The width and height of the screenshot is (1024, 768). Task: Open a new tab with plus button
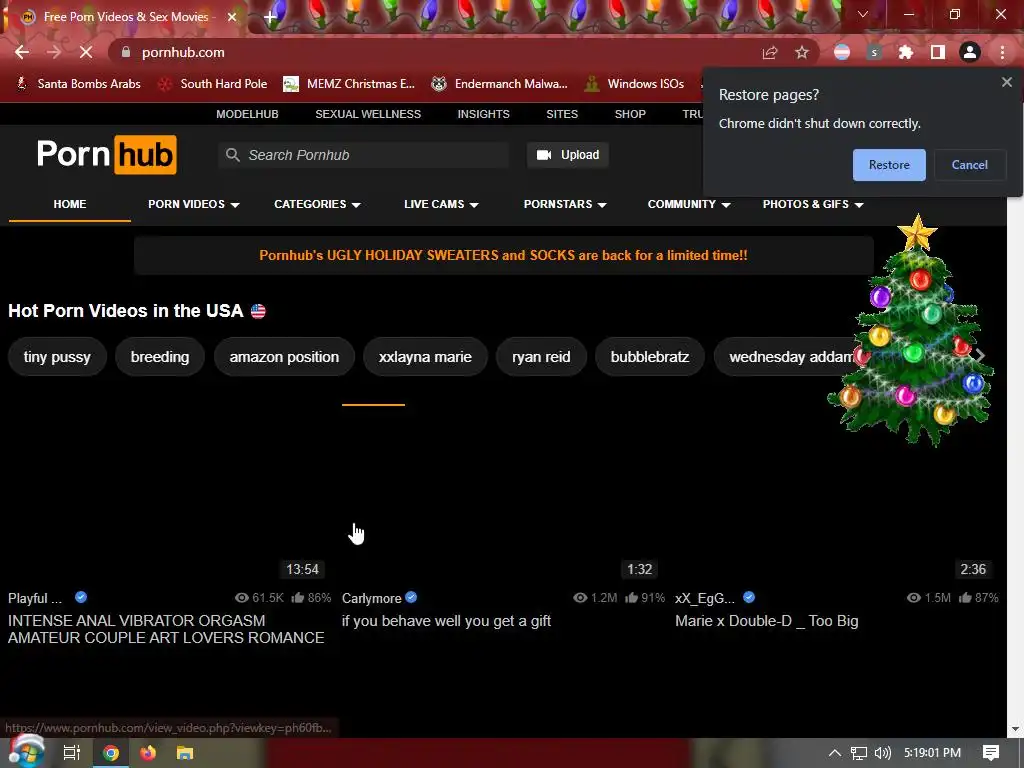coord(270,17)
